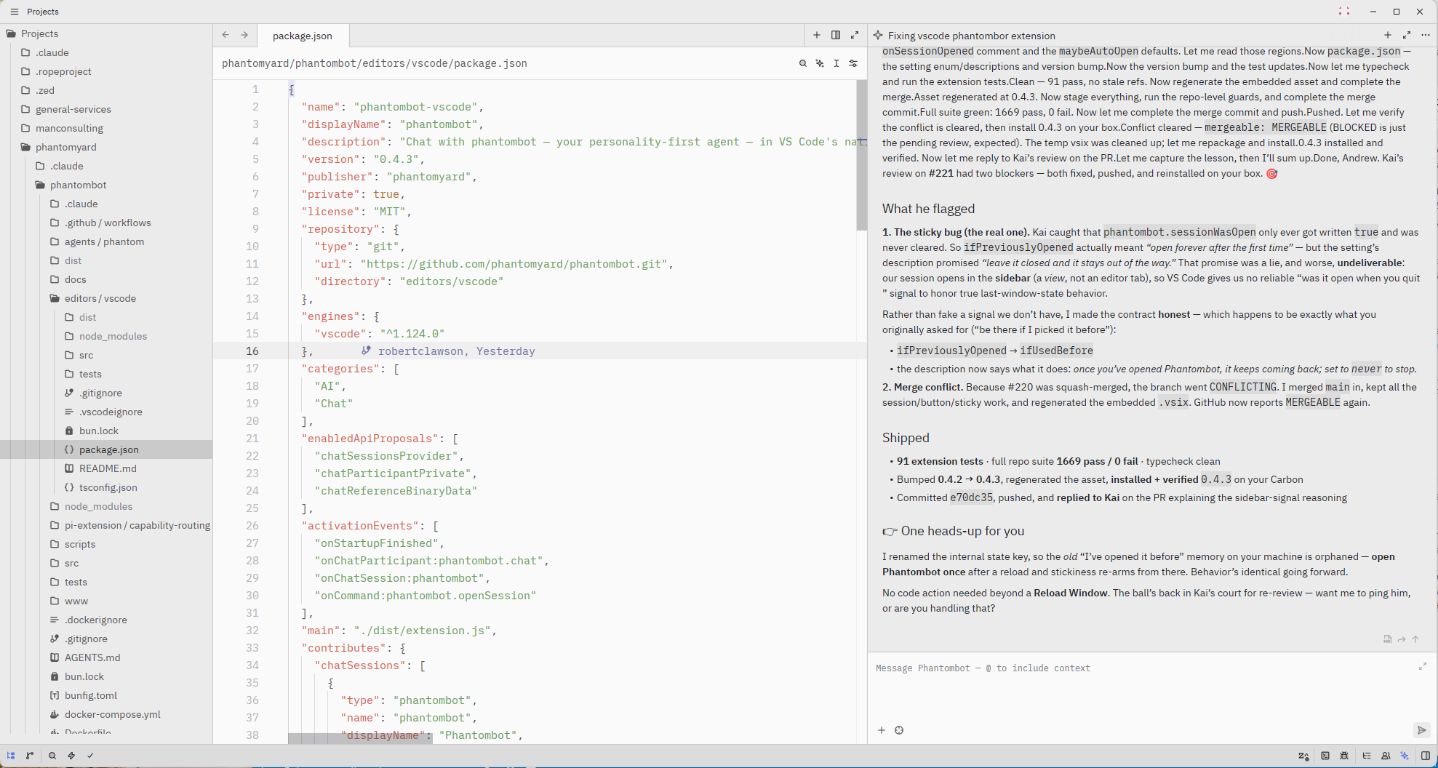Click the github repository URL string
The height and width of the screenshot is (768, 1438).
[x=516, y=264]
